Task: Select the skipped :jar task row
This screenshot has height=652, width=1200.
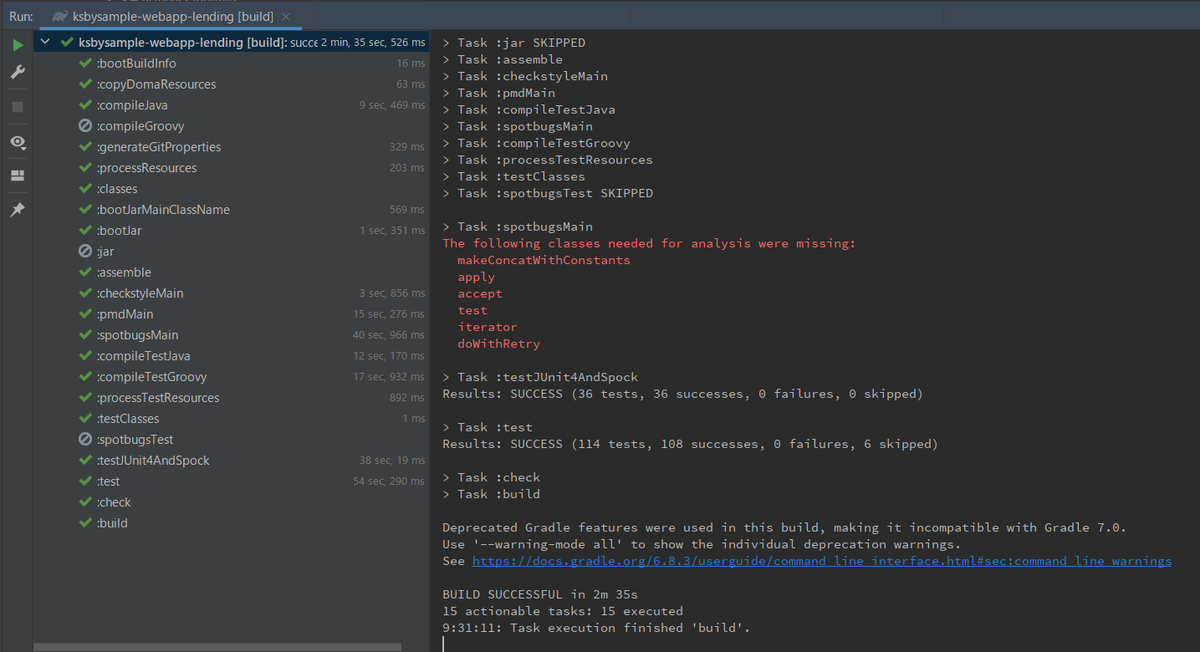Action: [231, 252]
